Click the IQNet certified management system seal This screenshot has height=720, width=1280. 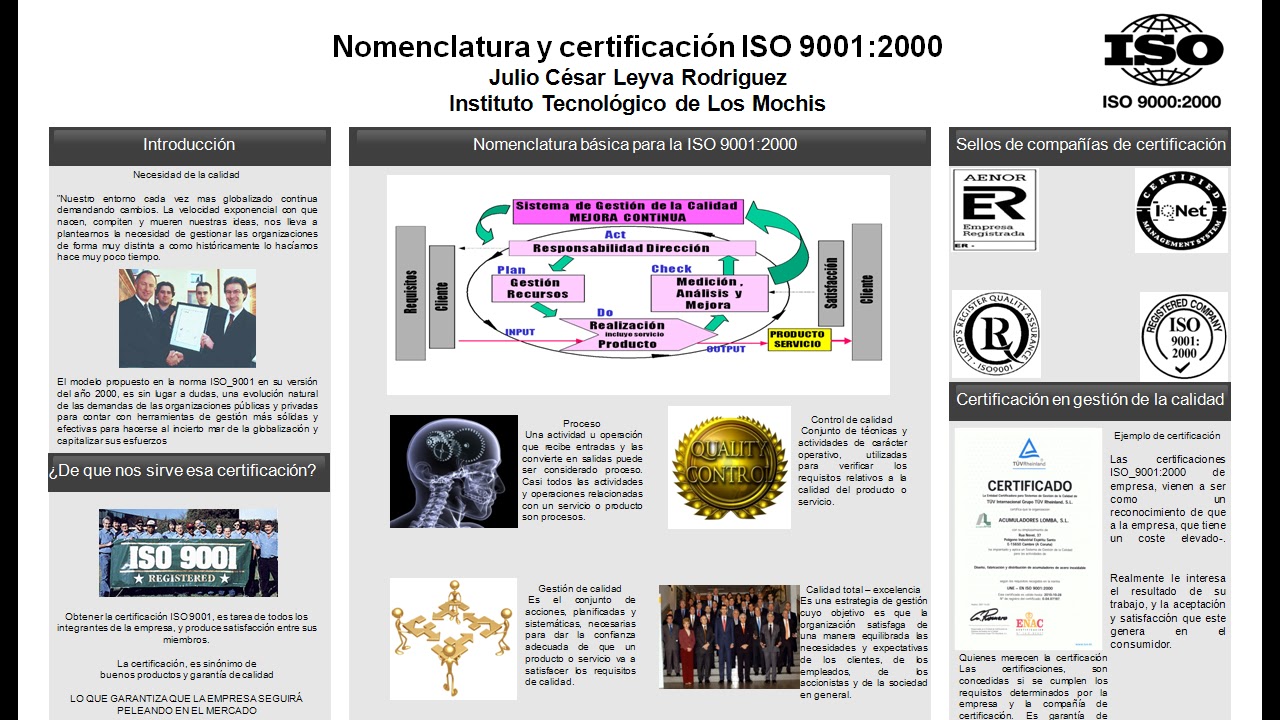point(1181,210)
